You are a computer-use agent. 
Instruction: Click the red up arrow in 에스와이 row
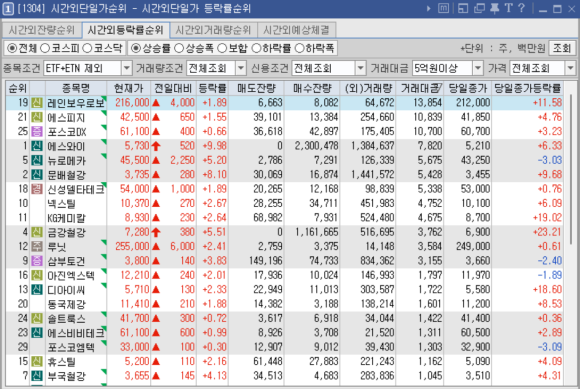[156, 146]
